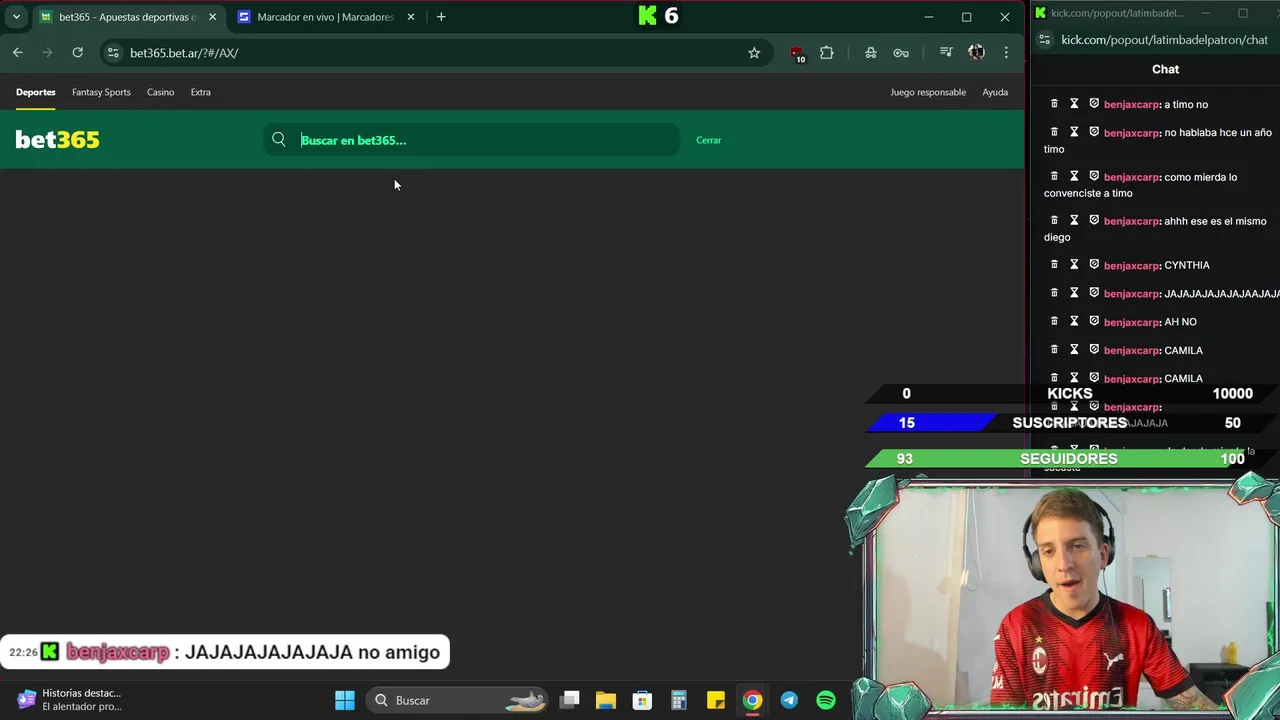Click benjaxcarp username on CYNTHIA message
Screen dimensions: 1280x720
(x=1131, y=265)
